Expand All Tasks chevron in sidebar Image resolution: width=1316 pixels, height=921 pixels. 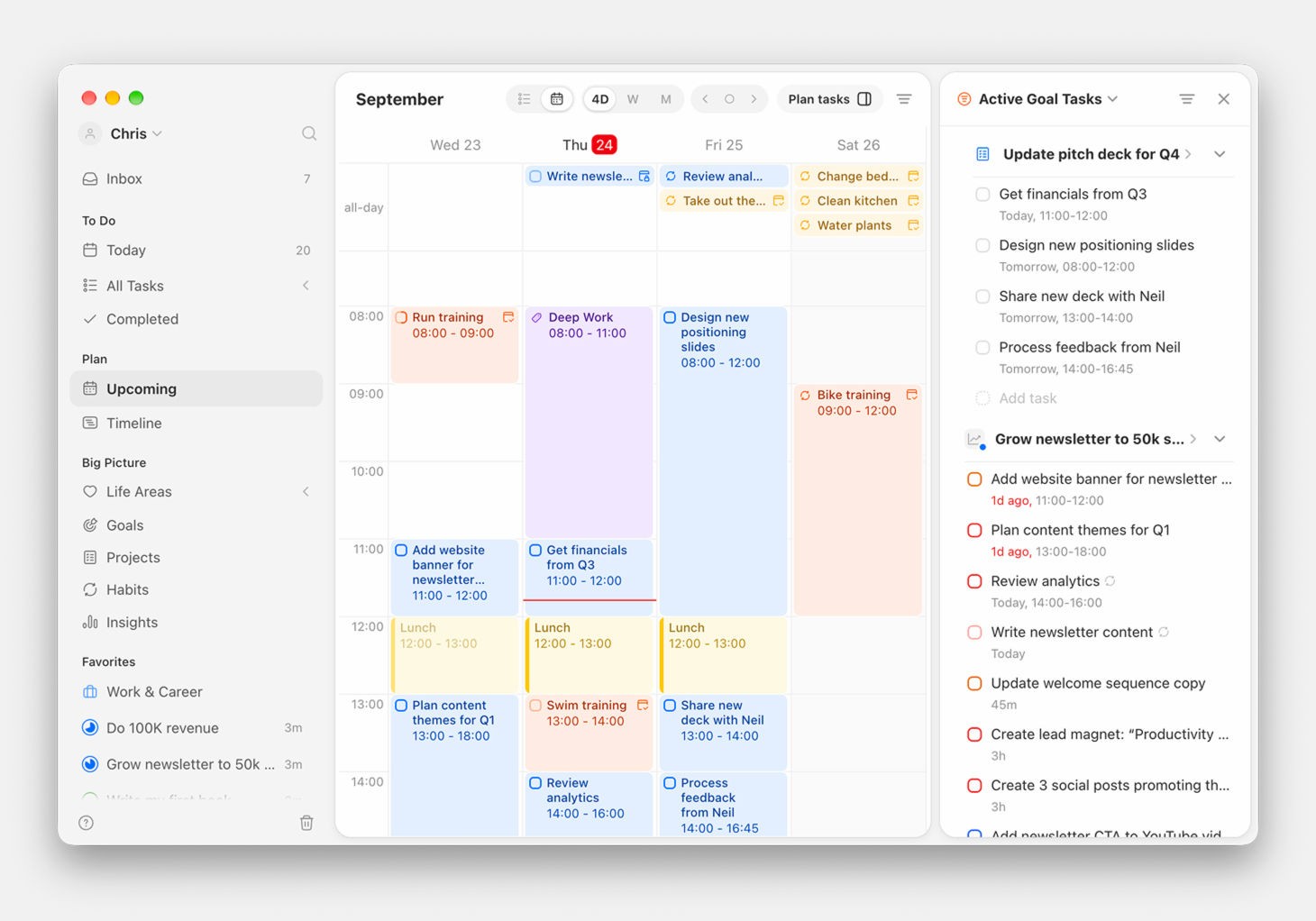click(x=306, y=286)
